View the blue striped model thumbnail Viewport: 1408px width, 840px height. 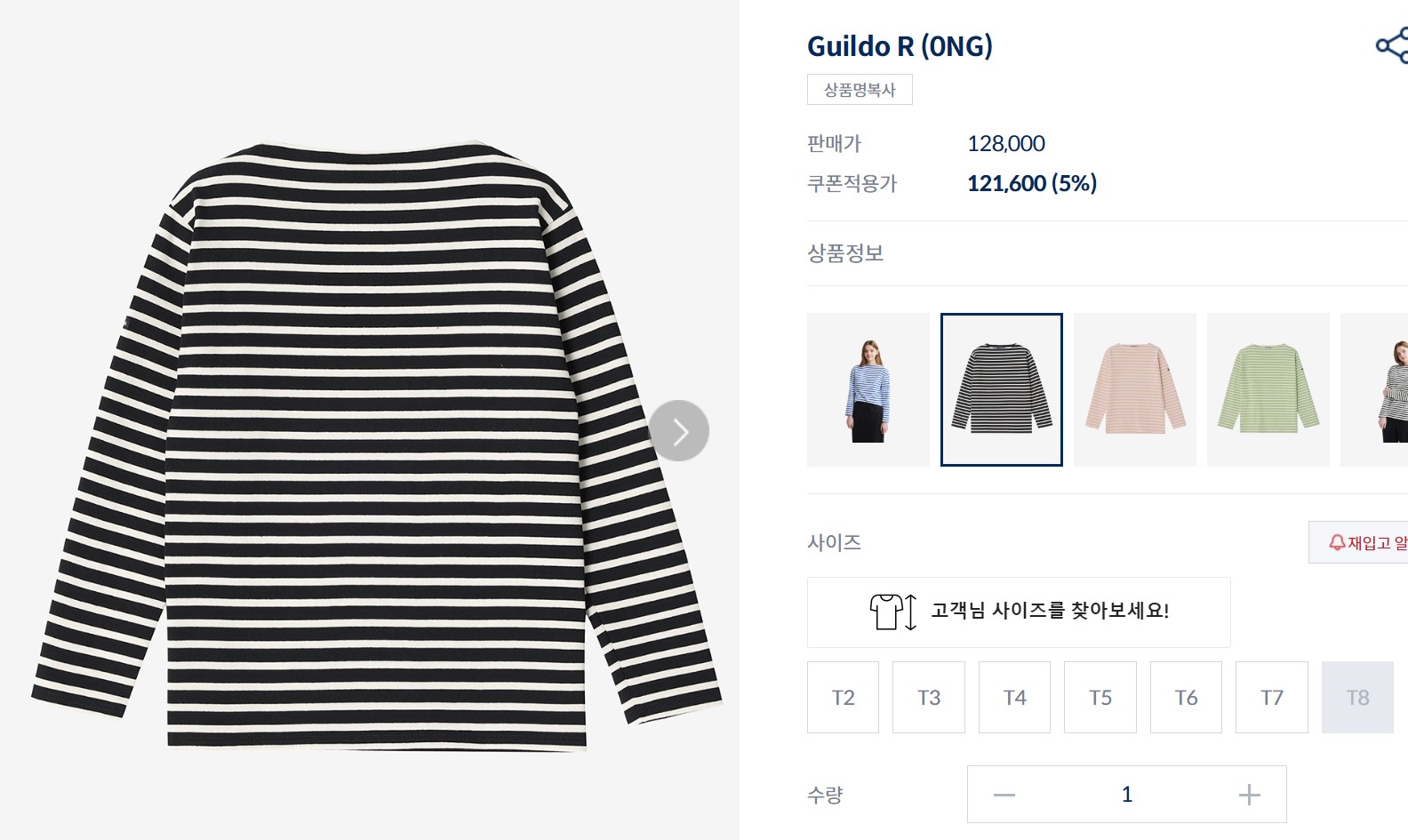[868, 389]
